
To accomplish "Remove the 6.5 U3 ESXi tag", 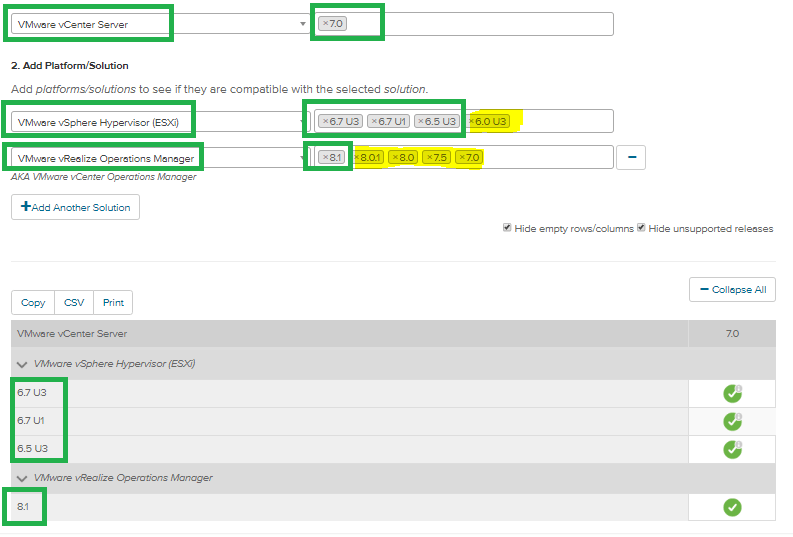I will pyautogui.click(x=421, y=121).
